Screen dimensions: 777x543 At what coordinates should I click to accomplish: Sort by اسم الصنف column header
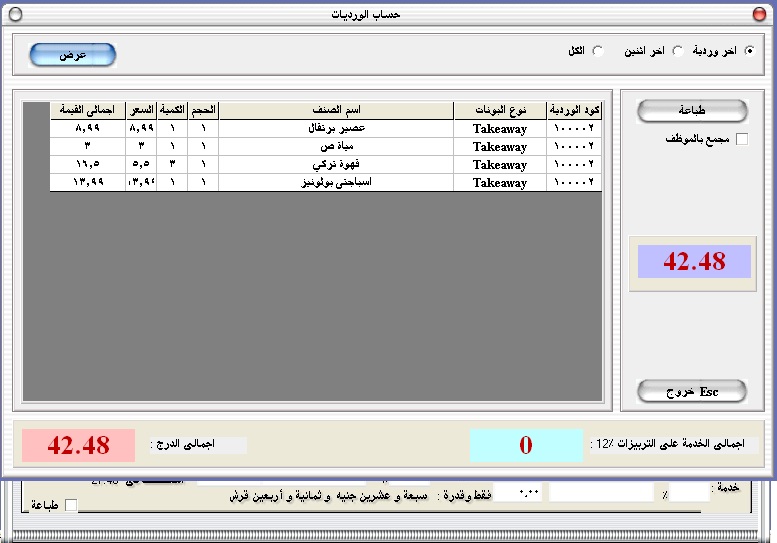click(335, 110)
